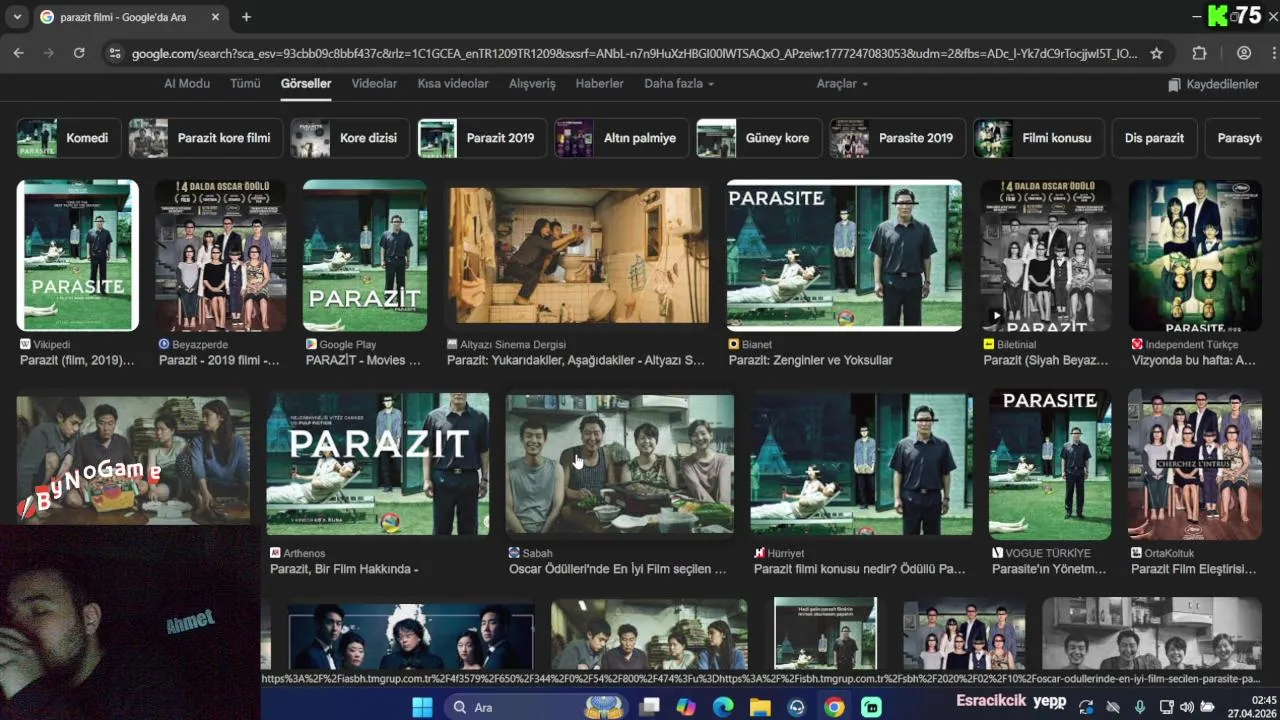Open Task View on the taskbar

coord(650,707)
